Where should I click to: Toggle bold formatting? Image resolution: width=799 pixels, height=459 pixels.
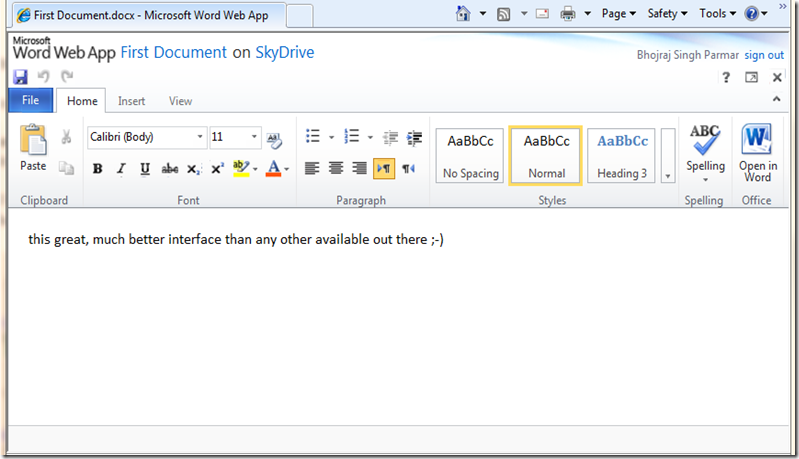pyautogui.click(x=97, y=169)
